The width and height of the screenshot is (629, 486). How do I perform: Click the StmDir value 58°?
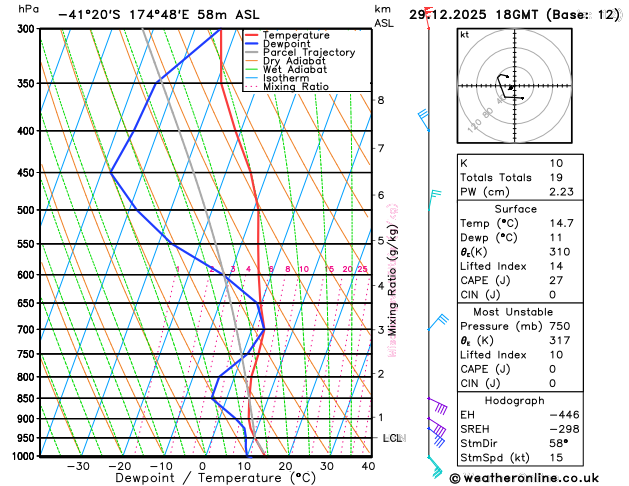559,443
